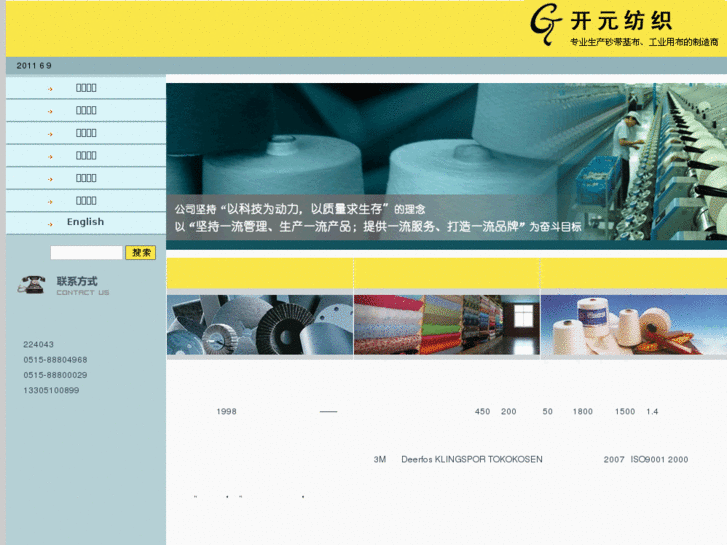Click the arrow icon beside English
The image size is (727, 545).
(50, 224)
